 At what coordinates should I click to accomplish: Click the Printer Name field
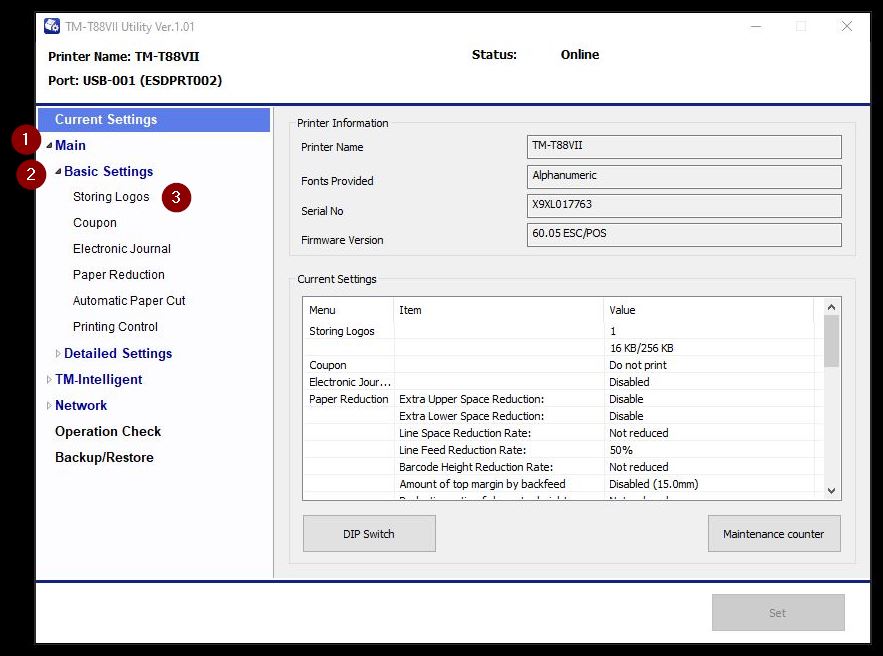(684, 146)
